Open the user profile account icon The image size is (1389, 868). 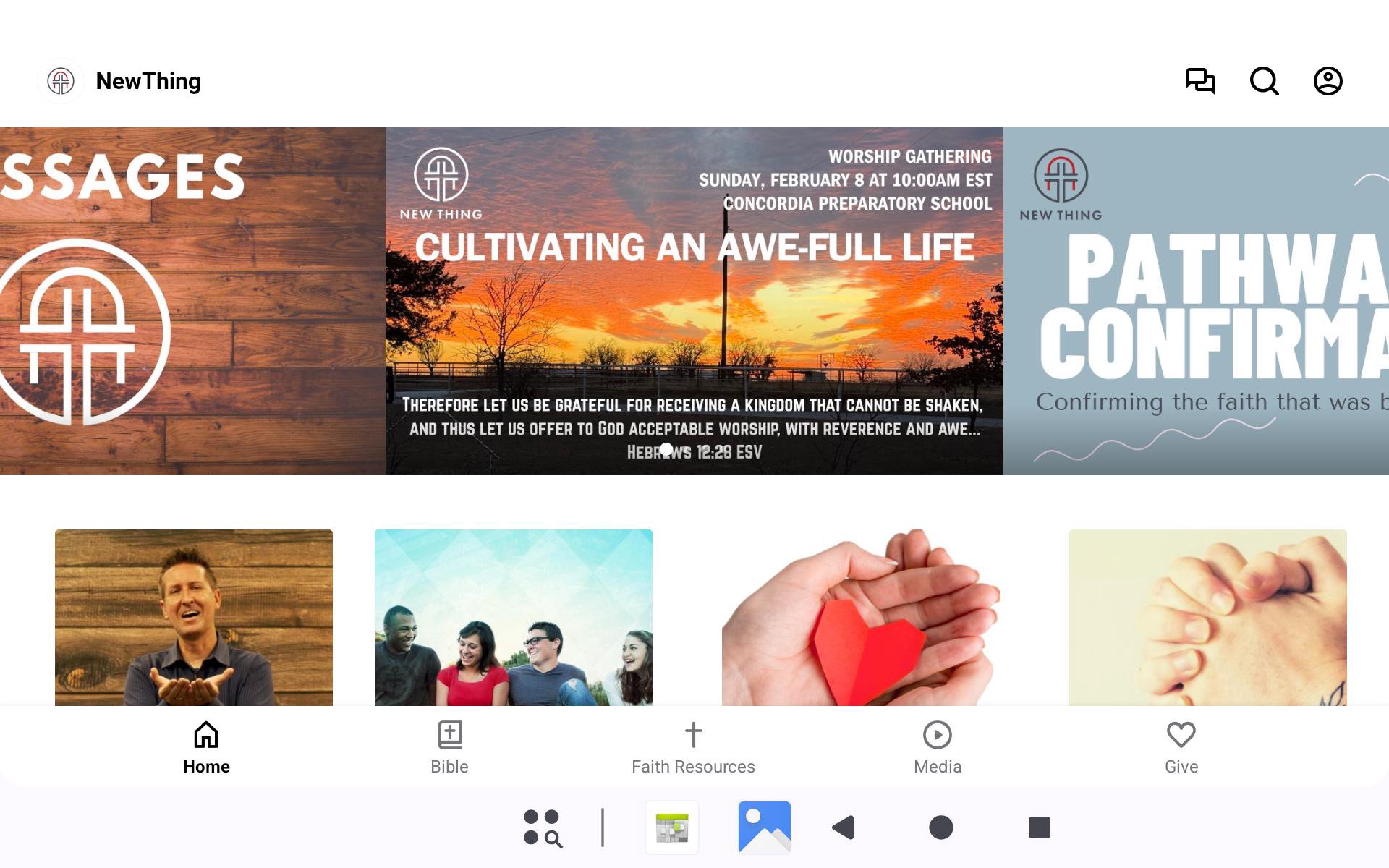pyautogui.click(x=1328, y=81)
